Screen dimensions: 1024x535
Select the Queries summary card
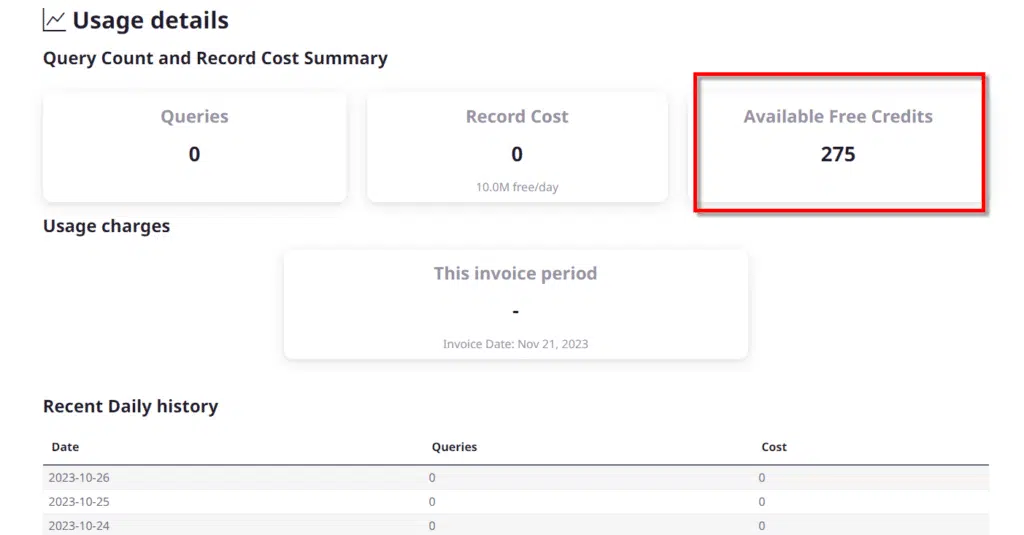pos(194,146)
